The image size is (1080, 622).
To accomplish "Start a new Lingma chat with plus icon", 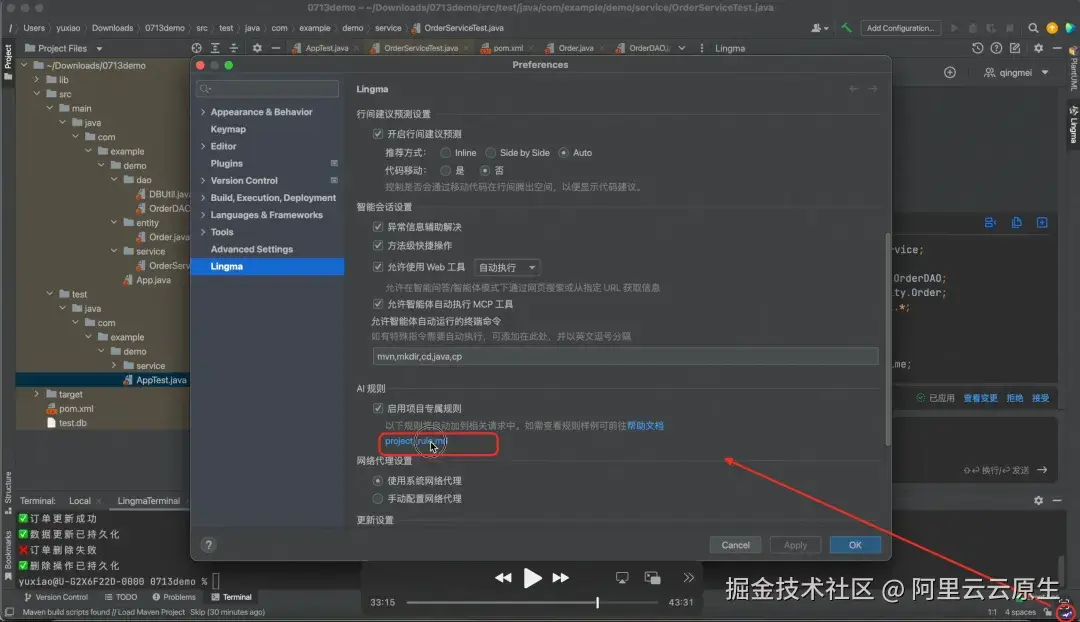I will coord(950,72).
